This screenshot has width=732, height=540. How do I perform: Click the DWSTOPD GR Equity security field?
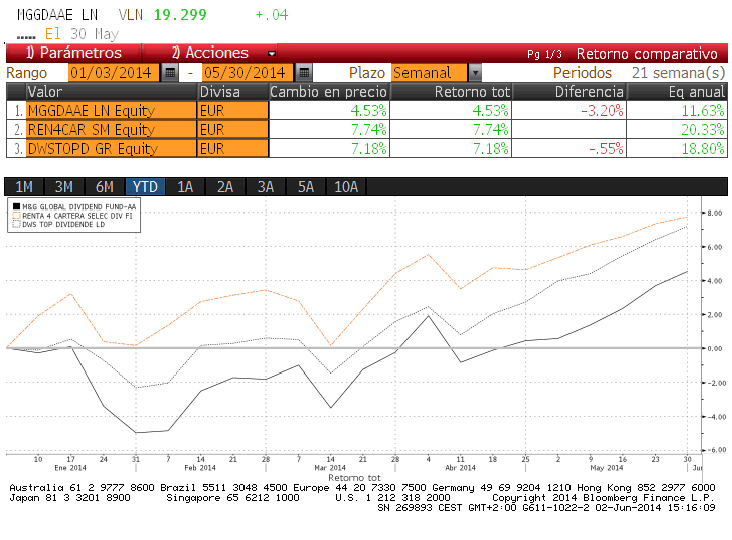tap(111, 148)
